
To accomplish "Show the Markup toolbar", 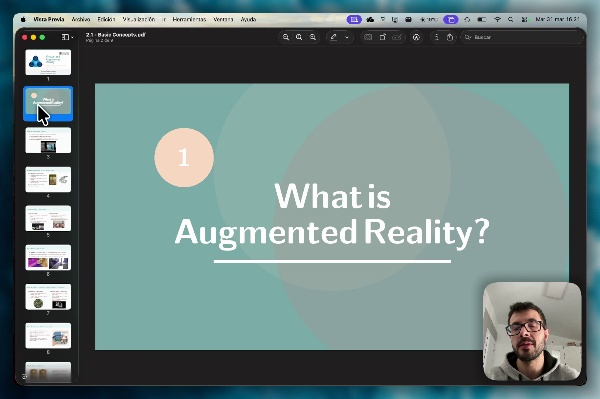I will tap(416, 37).
